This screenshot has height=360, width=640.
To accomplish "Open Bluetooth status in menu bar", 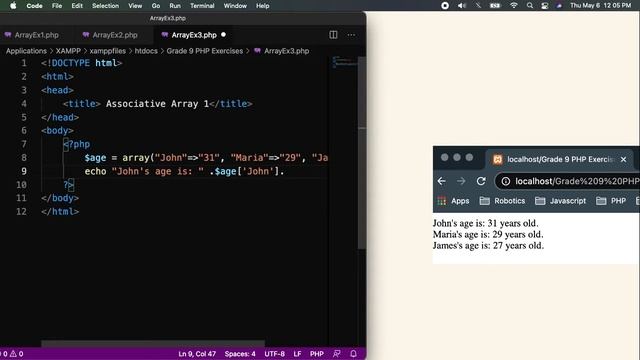I will coord(478,6).
